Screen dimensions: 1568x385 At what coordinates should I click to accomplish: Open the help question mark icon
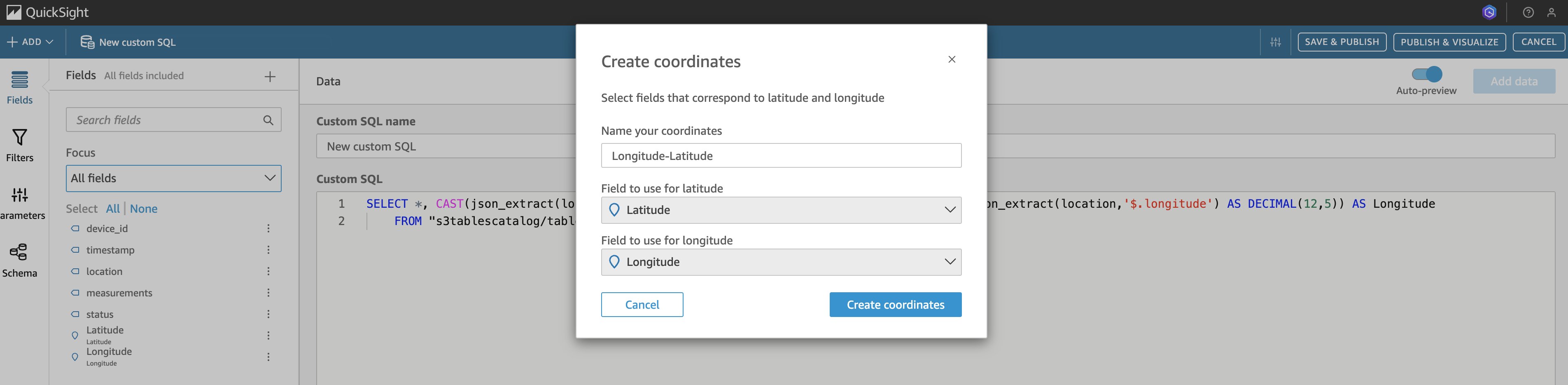(1528, 12)
